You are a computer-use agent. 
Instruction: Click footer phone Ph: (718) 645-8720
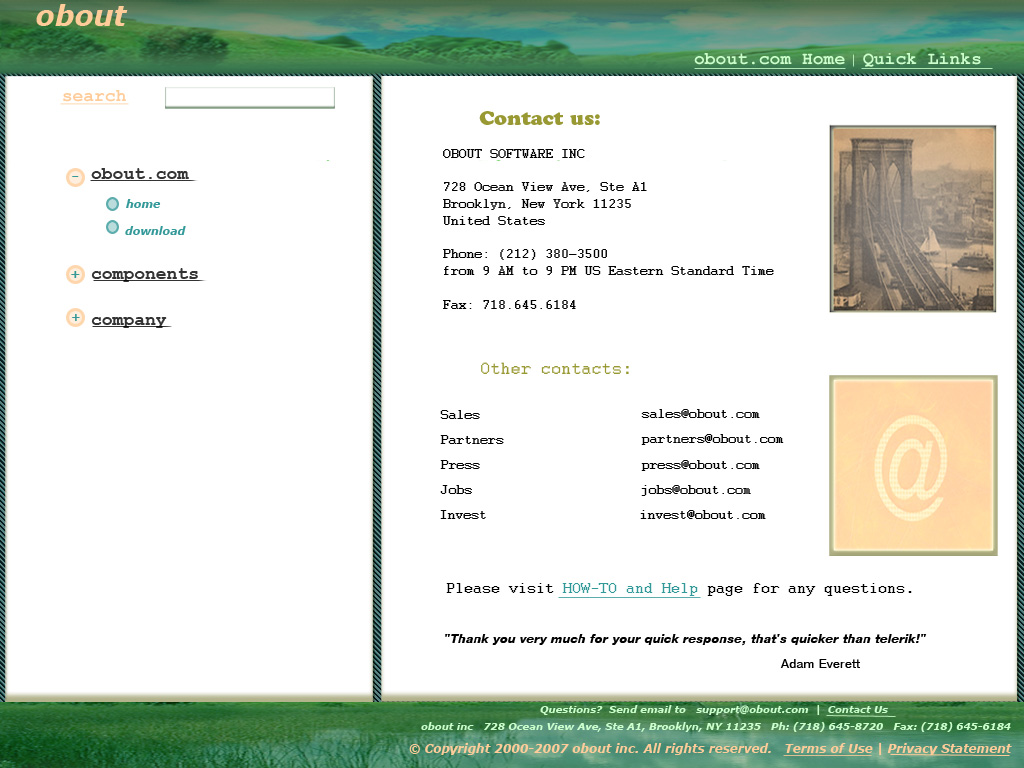(827, 726)
